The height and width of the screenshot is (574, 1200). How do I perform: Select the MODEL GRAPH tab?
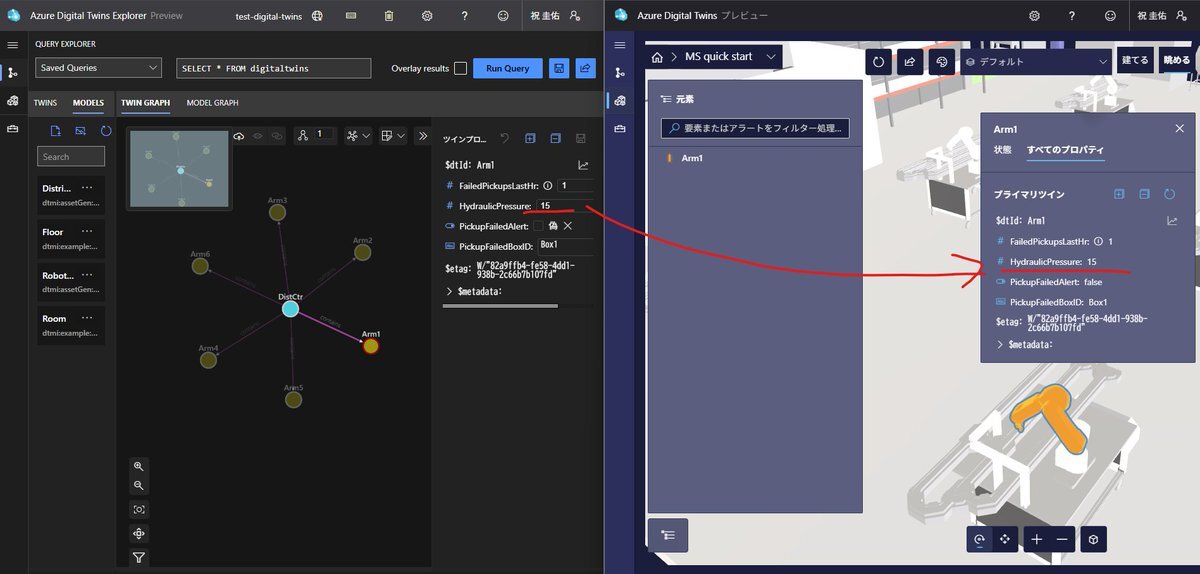click(212, 103)
